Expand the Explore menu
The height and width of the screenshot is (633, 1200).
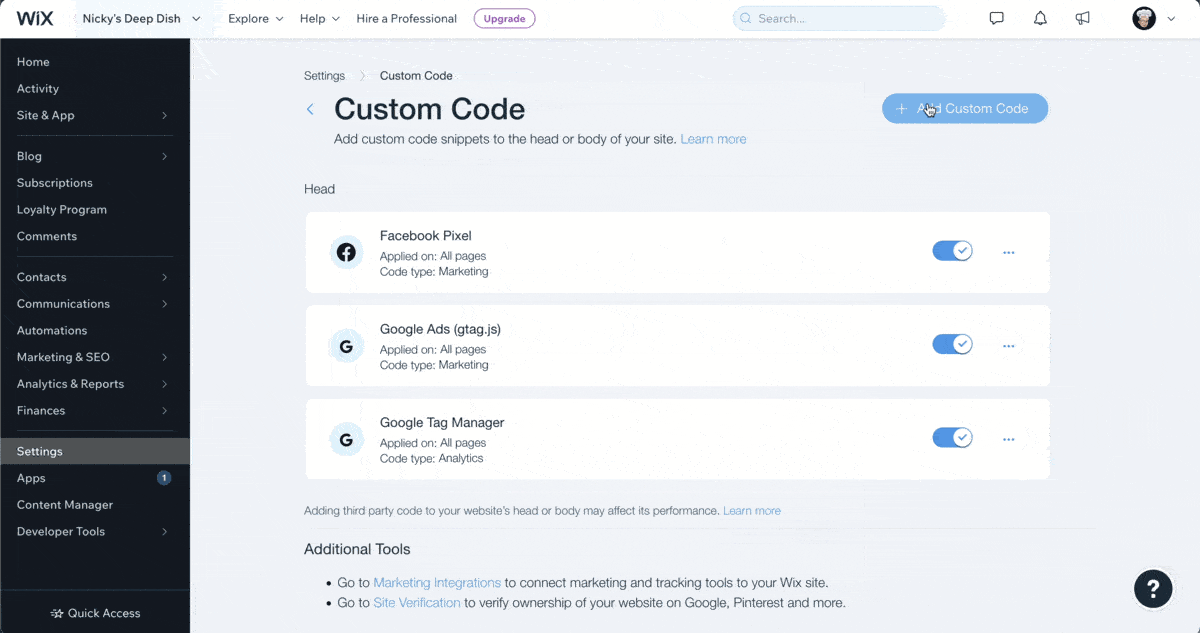coord(255,18)
